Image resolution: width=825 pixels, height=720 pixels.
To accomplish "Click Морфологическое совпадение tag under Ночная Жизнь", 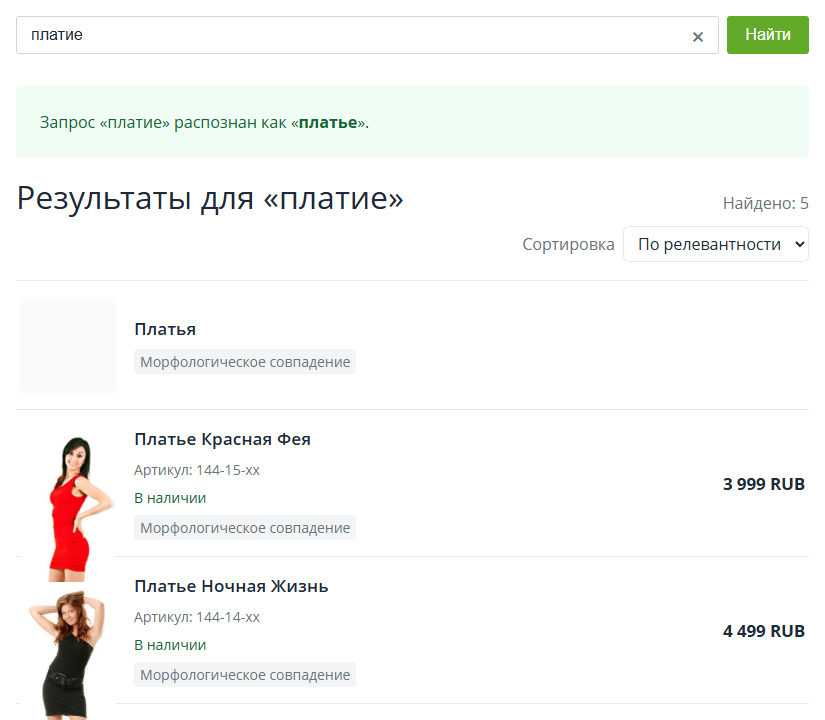I will click(245, 674).
